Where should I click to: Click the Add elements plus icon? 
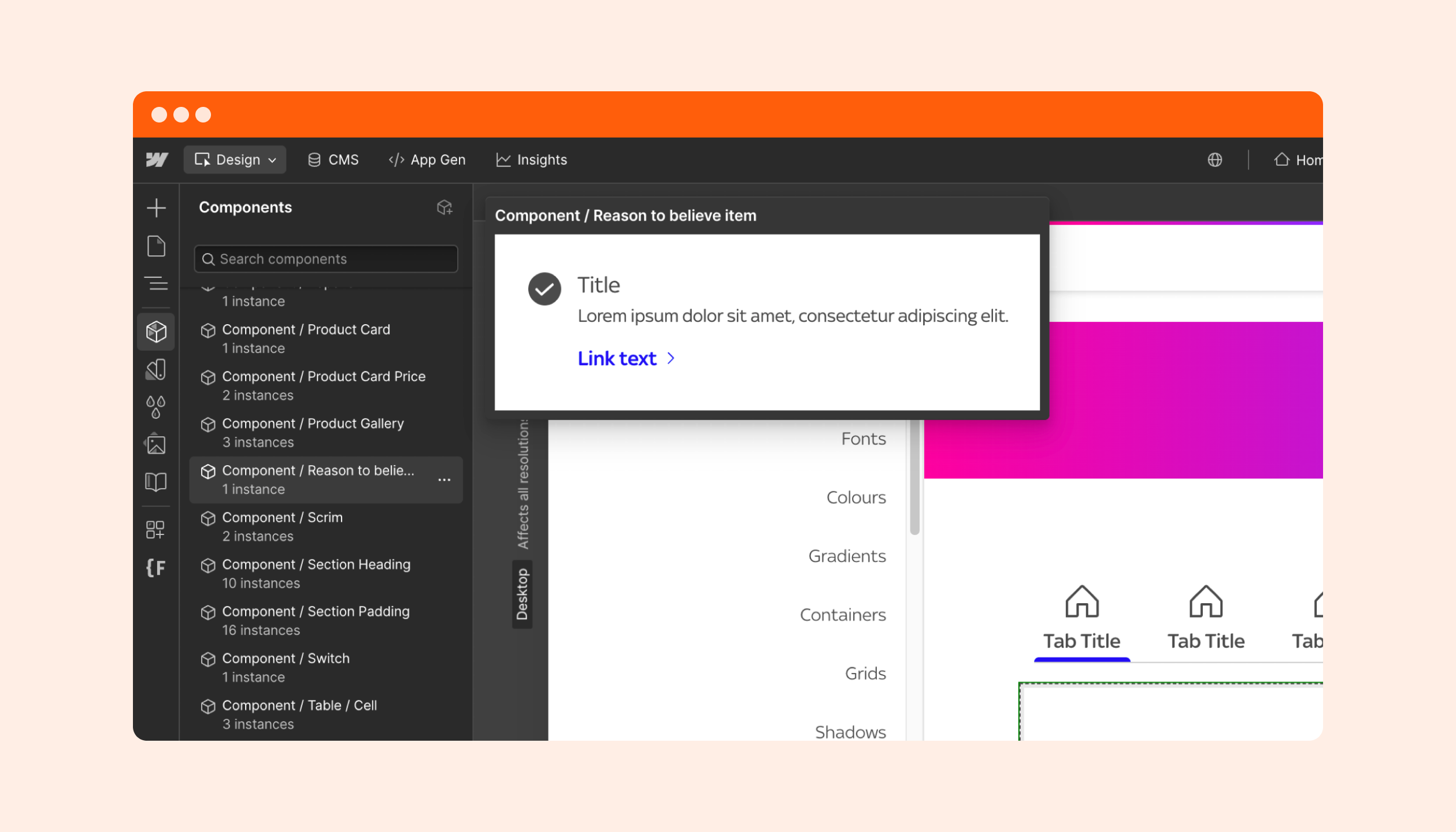[x=156, y=208]
